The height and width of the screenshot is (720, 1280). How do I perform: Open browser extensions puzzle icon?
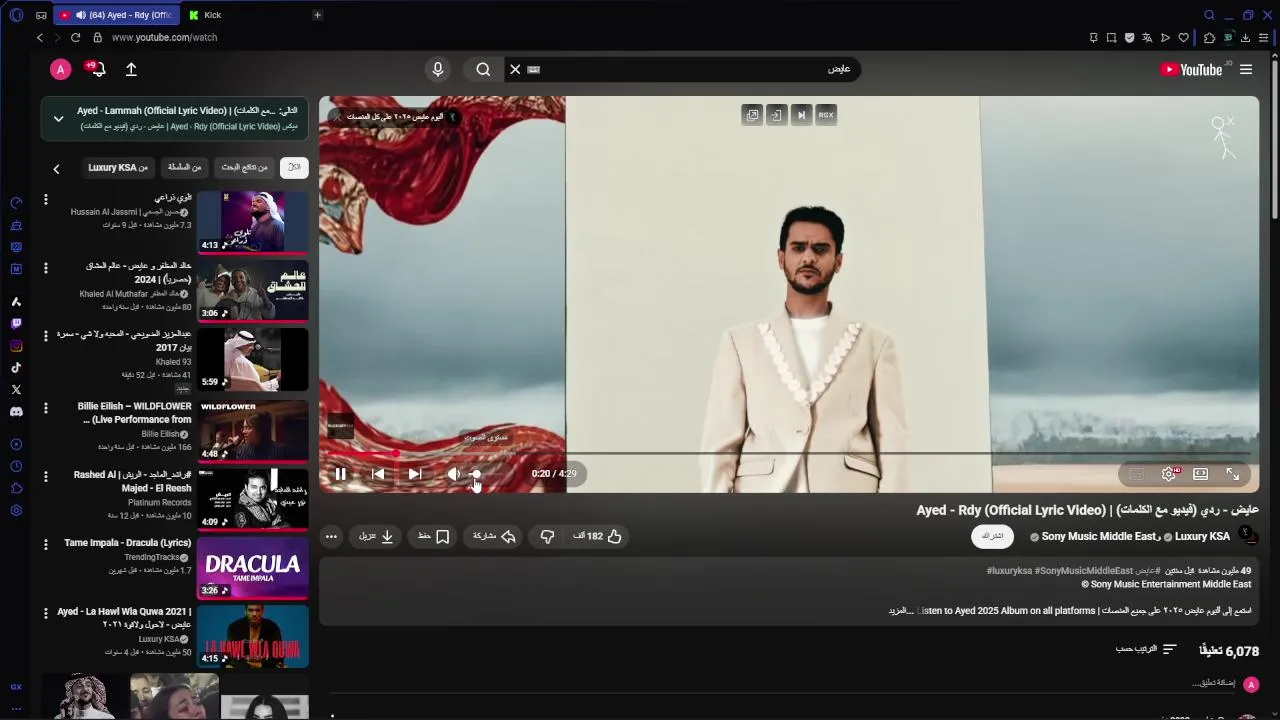pyautogui.click(x=1209, y=38)
